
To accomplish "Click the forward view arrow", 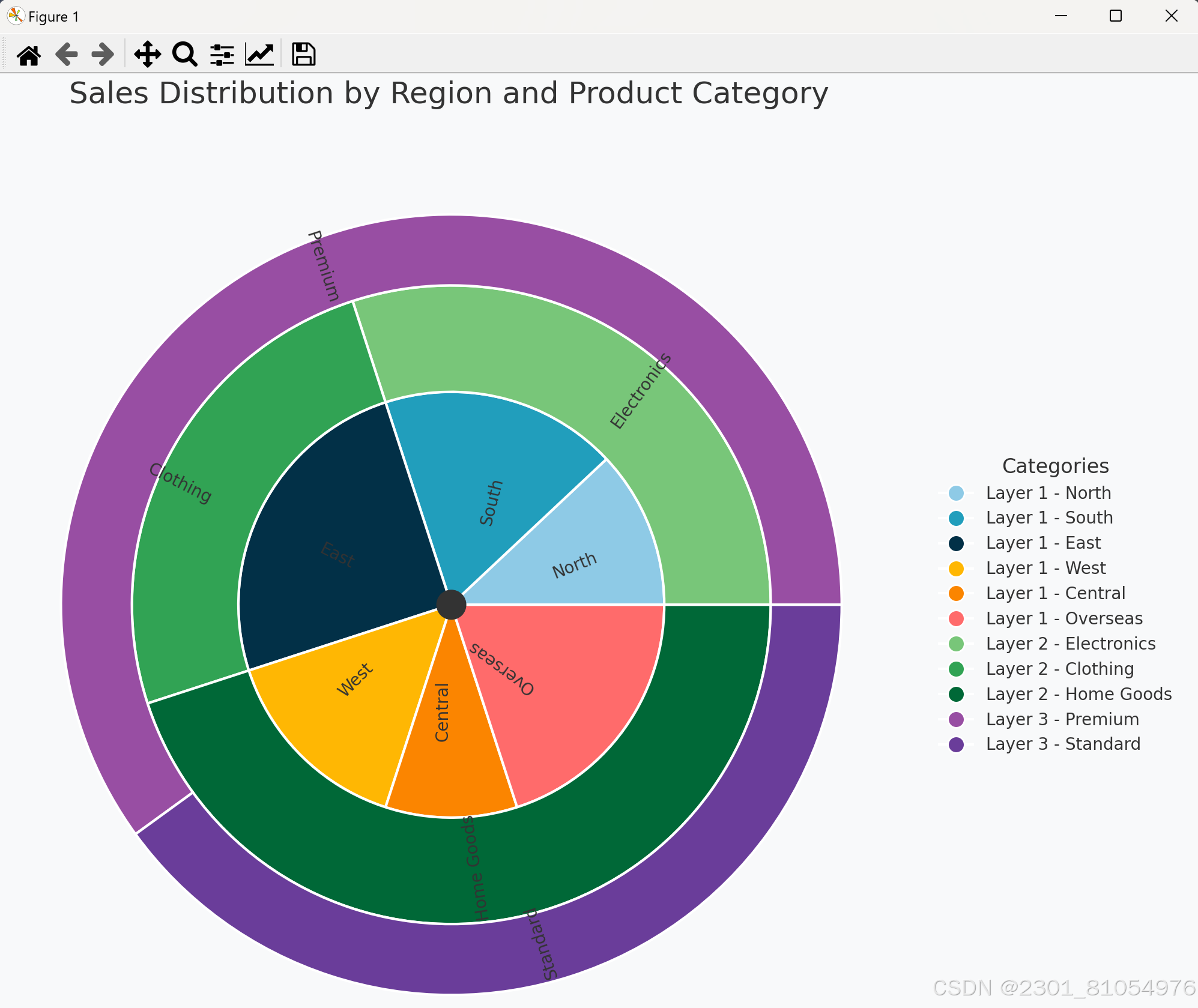I will coord(103,55).
